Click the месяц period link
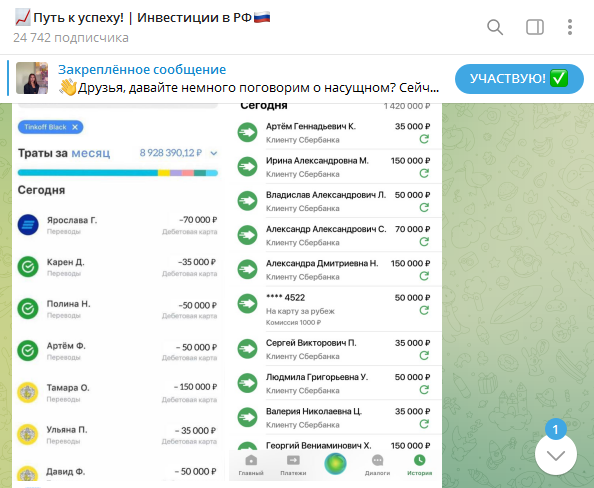594x488 pixels. click(x=91, y=153)
